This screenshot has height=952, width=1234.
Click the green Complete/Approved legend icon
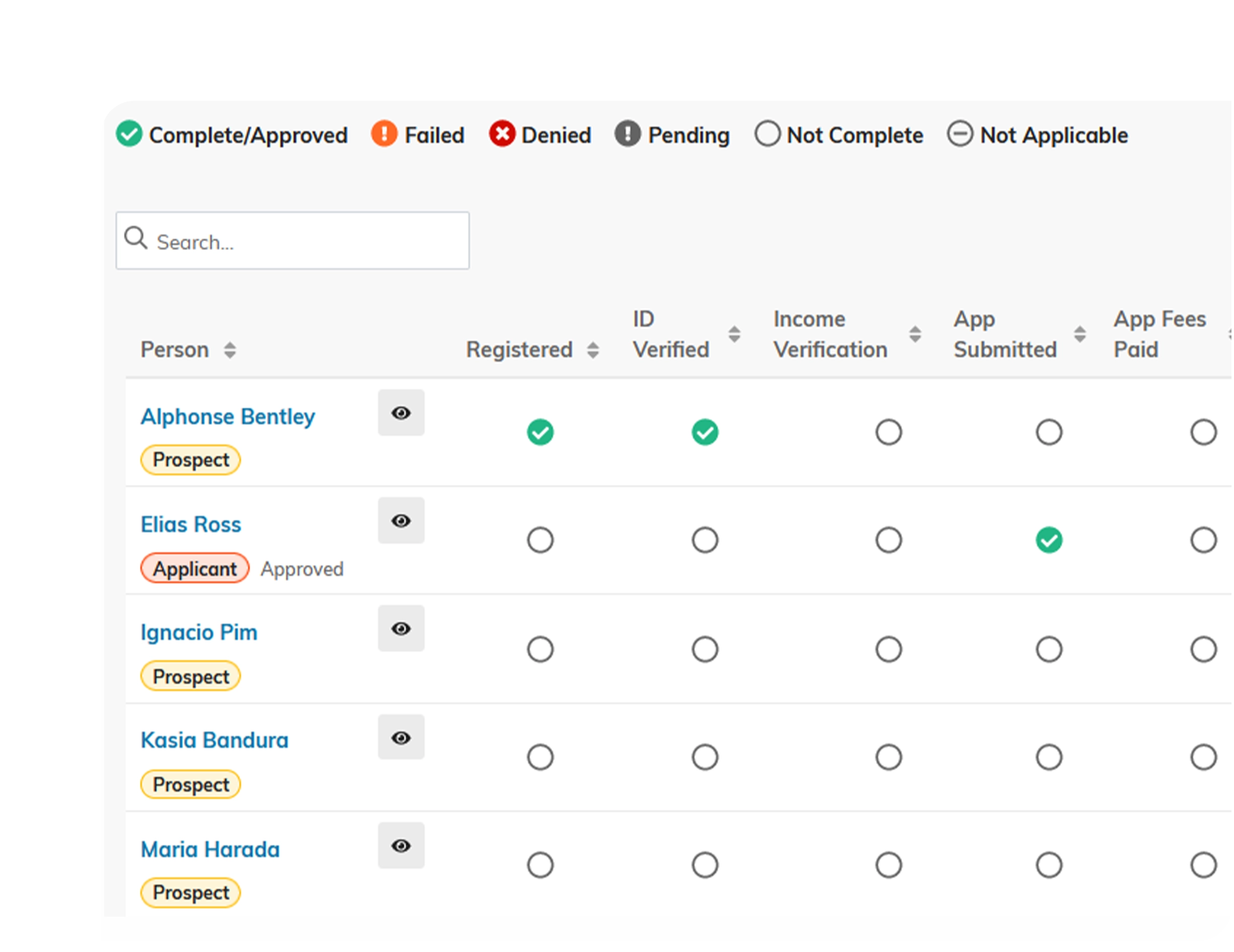point(129,134)
